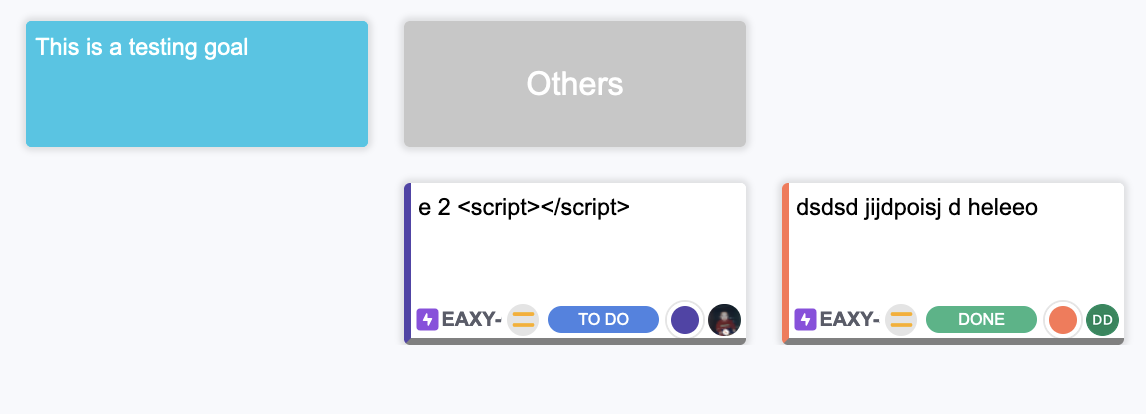
Task: Click the gray bottom bar under the DONE card
Action: tap(955, 341)
